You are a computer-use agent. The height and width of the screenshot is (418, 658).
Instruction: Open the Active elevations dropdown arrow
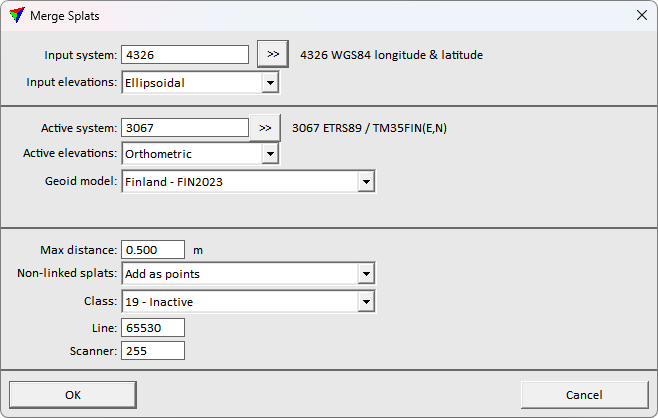269,154
